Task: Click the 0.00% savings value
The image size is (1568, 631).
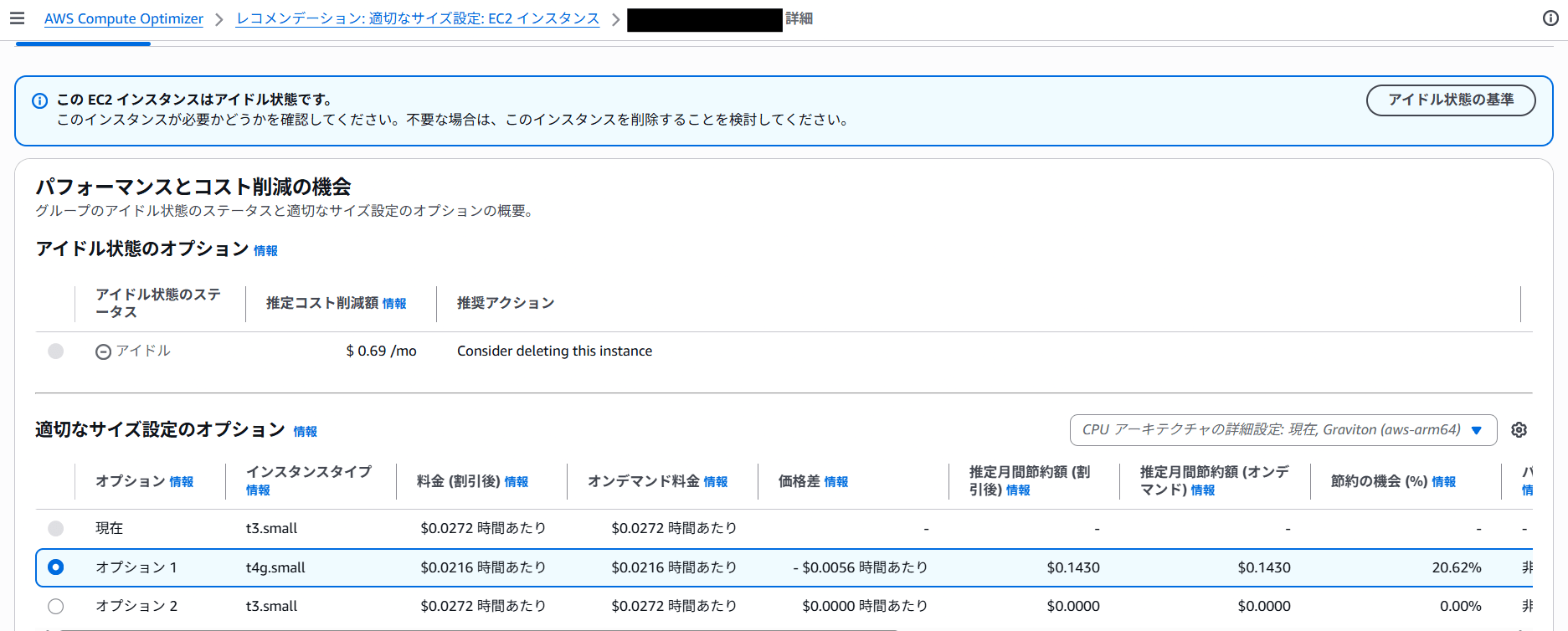Action: 1461,606
